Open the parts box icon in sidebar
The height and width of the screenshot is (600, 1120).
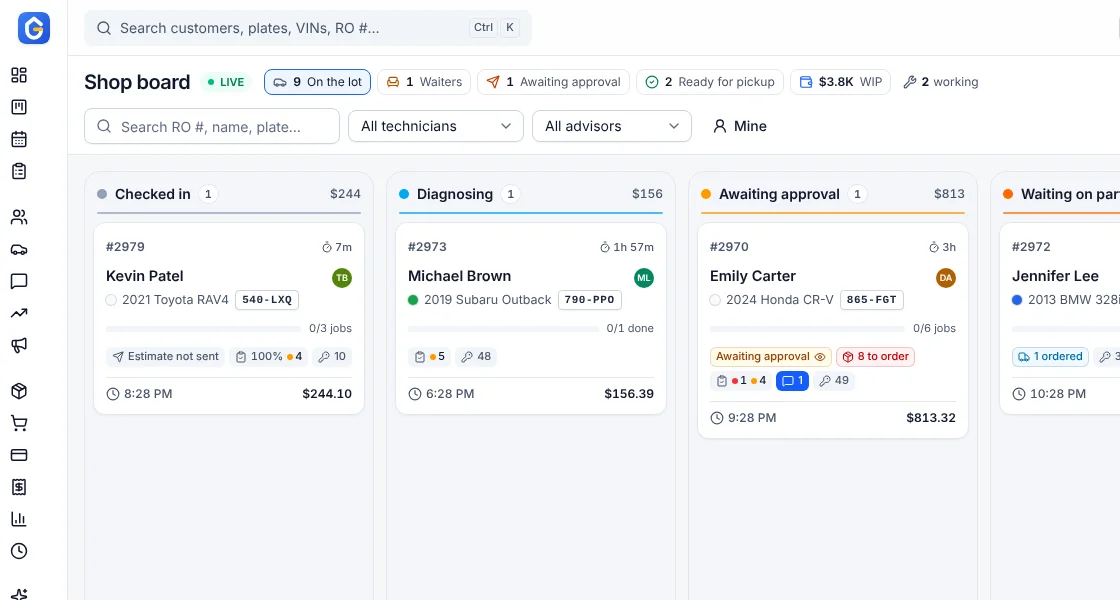point(19,391)
